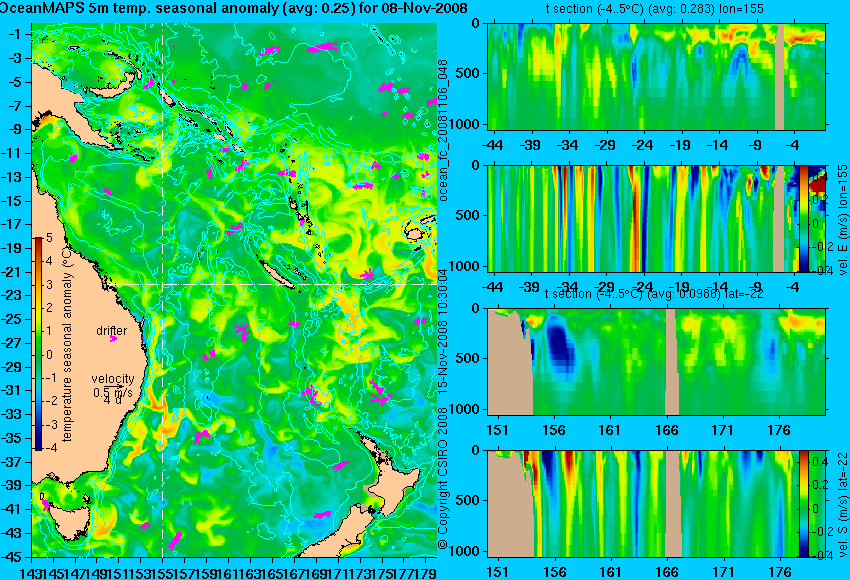Click the '-45' latitude tick on the main map
This screenshot has width=850, height=580.
click(x=13, y=557)
